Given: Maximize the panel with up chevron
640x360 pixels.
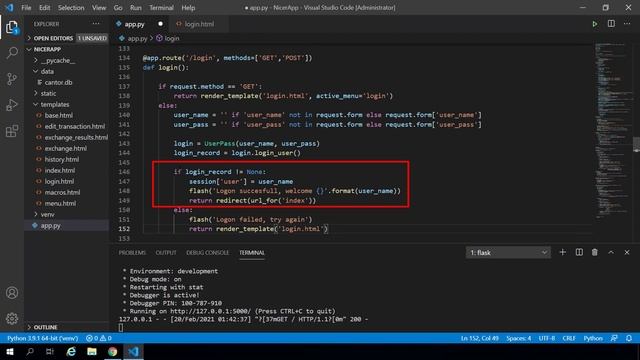Looking at the screenshot, I should click(x=611, y=252).
